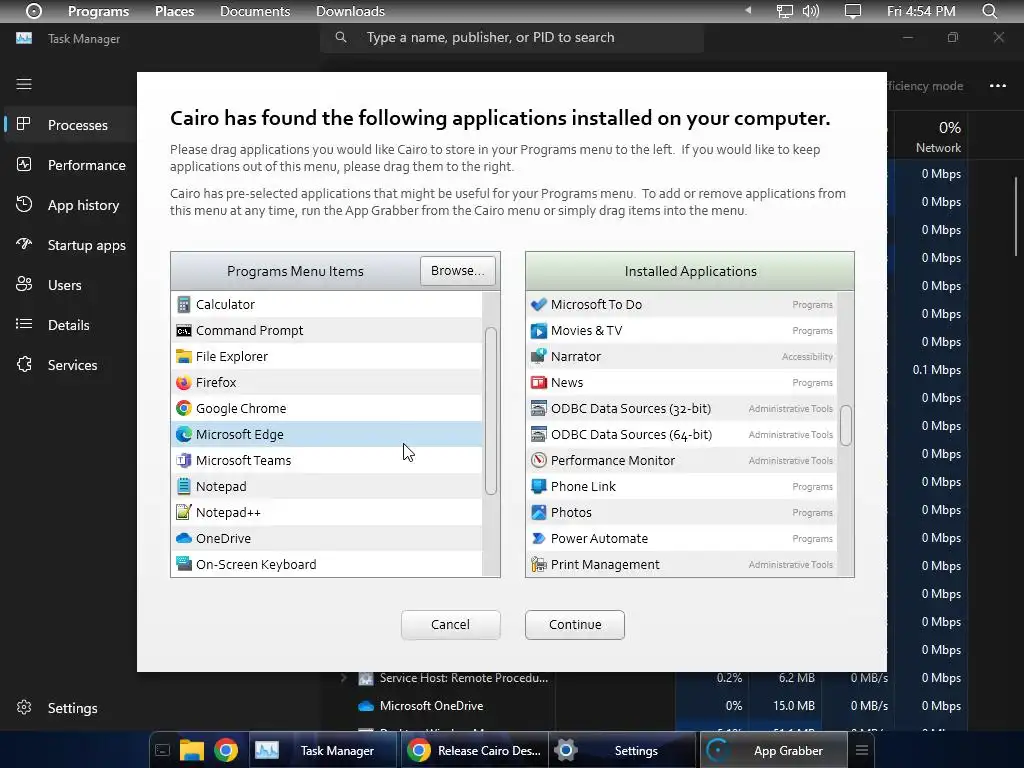1024x768 pixels.
Task: Click the OneDrive cloud icon in Programs list
Action: (x=184, y=538)
